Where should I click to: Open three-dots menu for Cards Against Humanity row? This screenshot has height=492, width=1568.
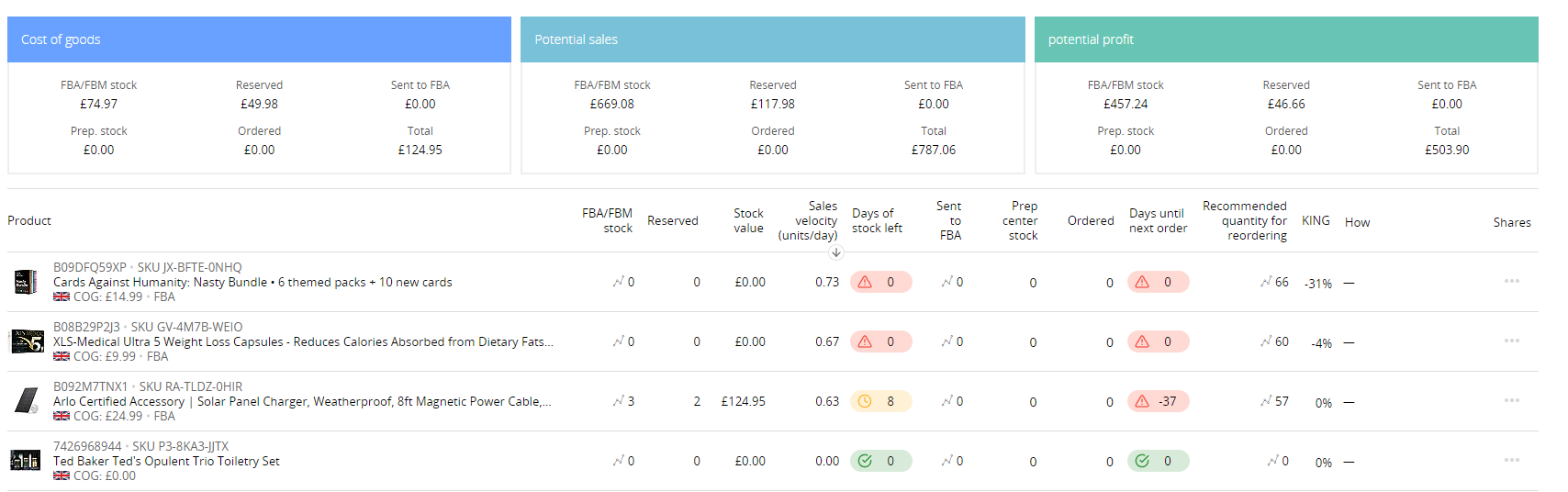coord(1511,281)
